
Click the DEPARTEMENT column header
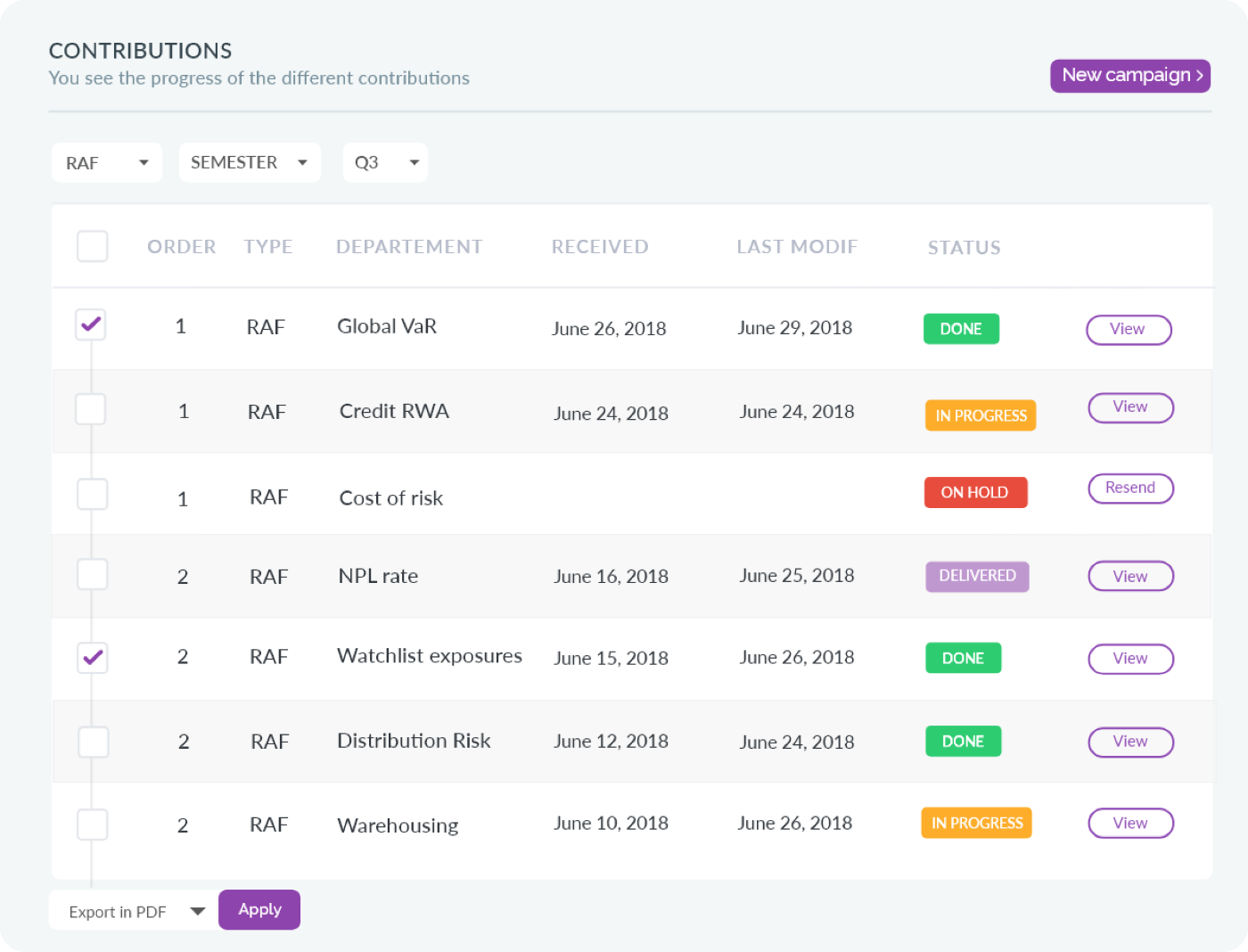click(409, 247)
